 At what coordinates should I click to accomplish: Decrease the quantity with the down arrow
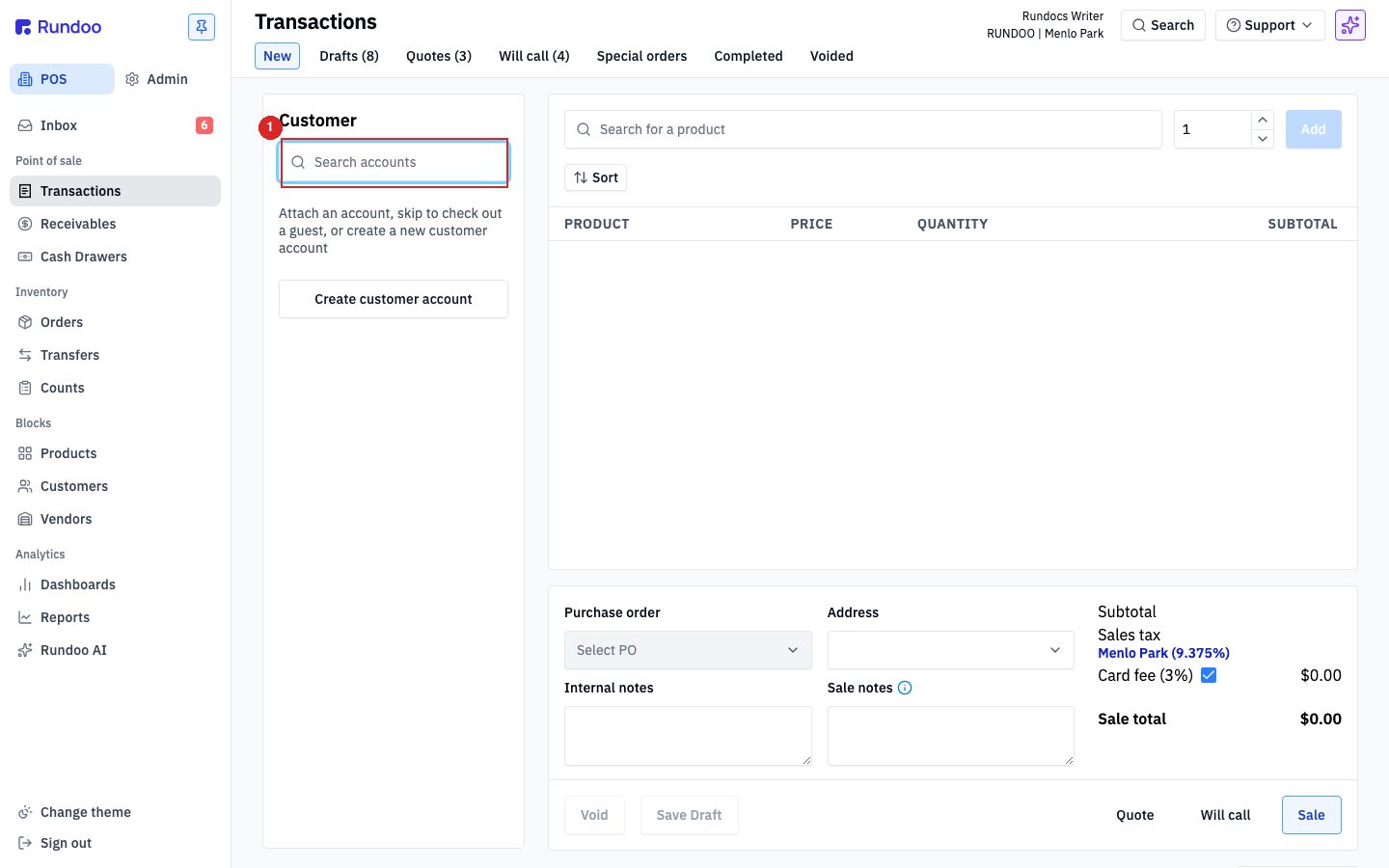click(1263, 139)
